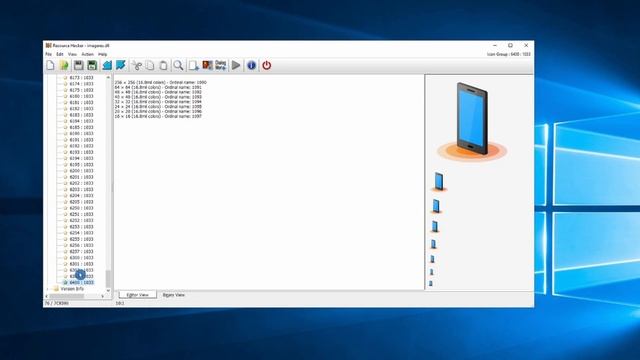Click the Resource Hacker title bar app icon

tap(49, 45)
